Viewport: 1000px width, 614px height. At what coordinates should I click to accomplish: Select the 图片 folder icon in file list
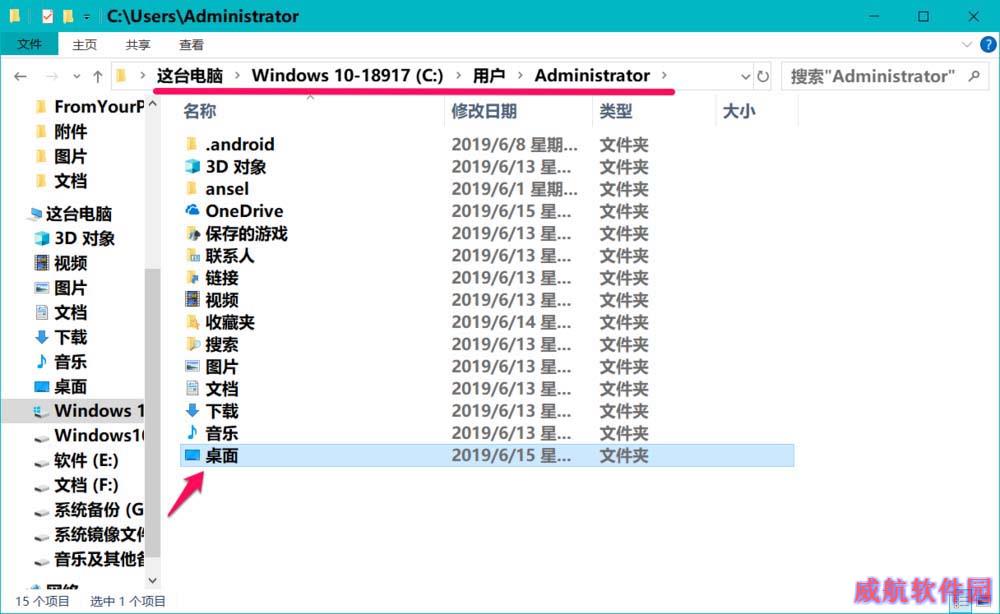pos(192,366)
